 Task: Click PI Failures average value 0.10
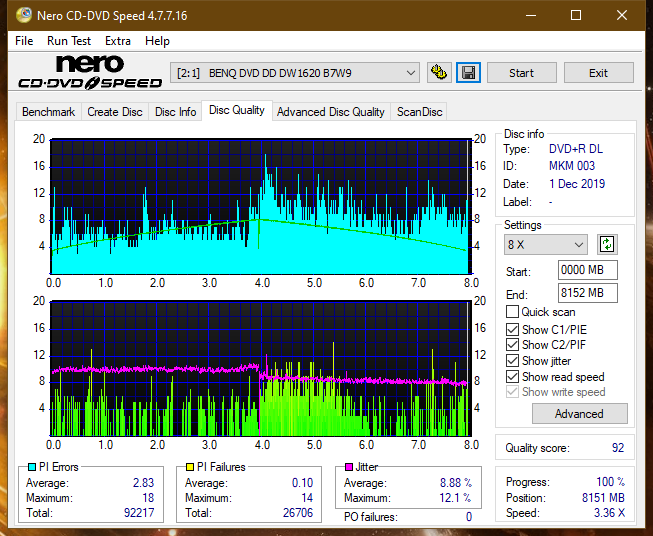302,483
